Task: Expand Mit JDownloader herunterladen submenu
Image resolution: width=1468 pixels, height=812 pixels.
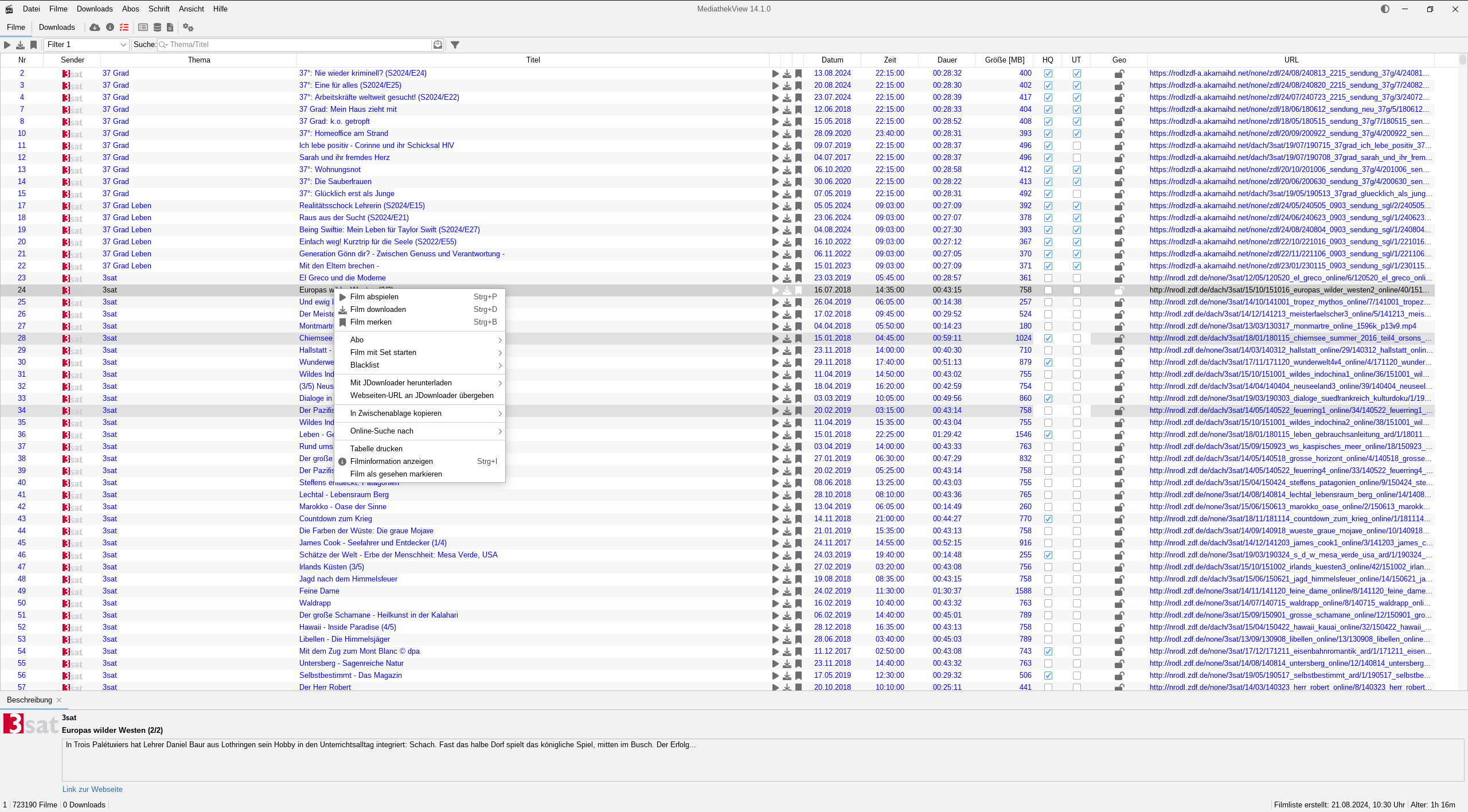Action: [420, 382]
